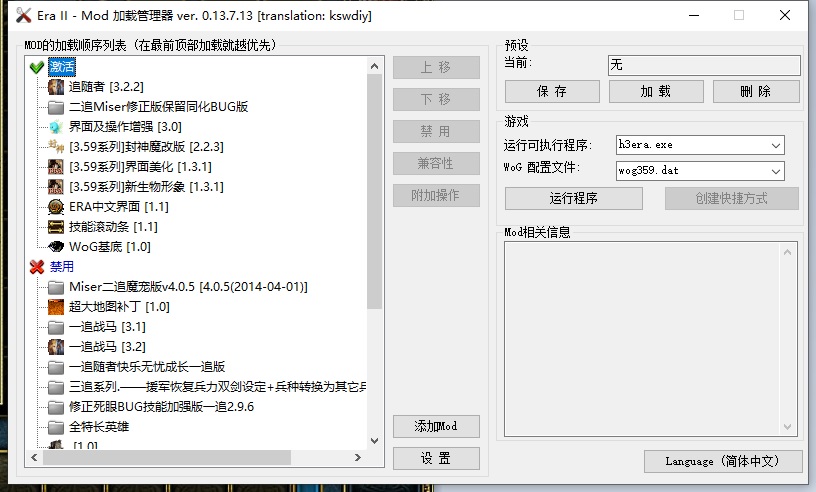Click the 超大地图补丁 [1.0] mod icon
Viewport: 816px width, 492px height.
pyautogui.click(x=56, y=307)
